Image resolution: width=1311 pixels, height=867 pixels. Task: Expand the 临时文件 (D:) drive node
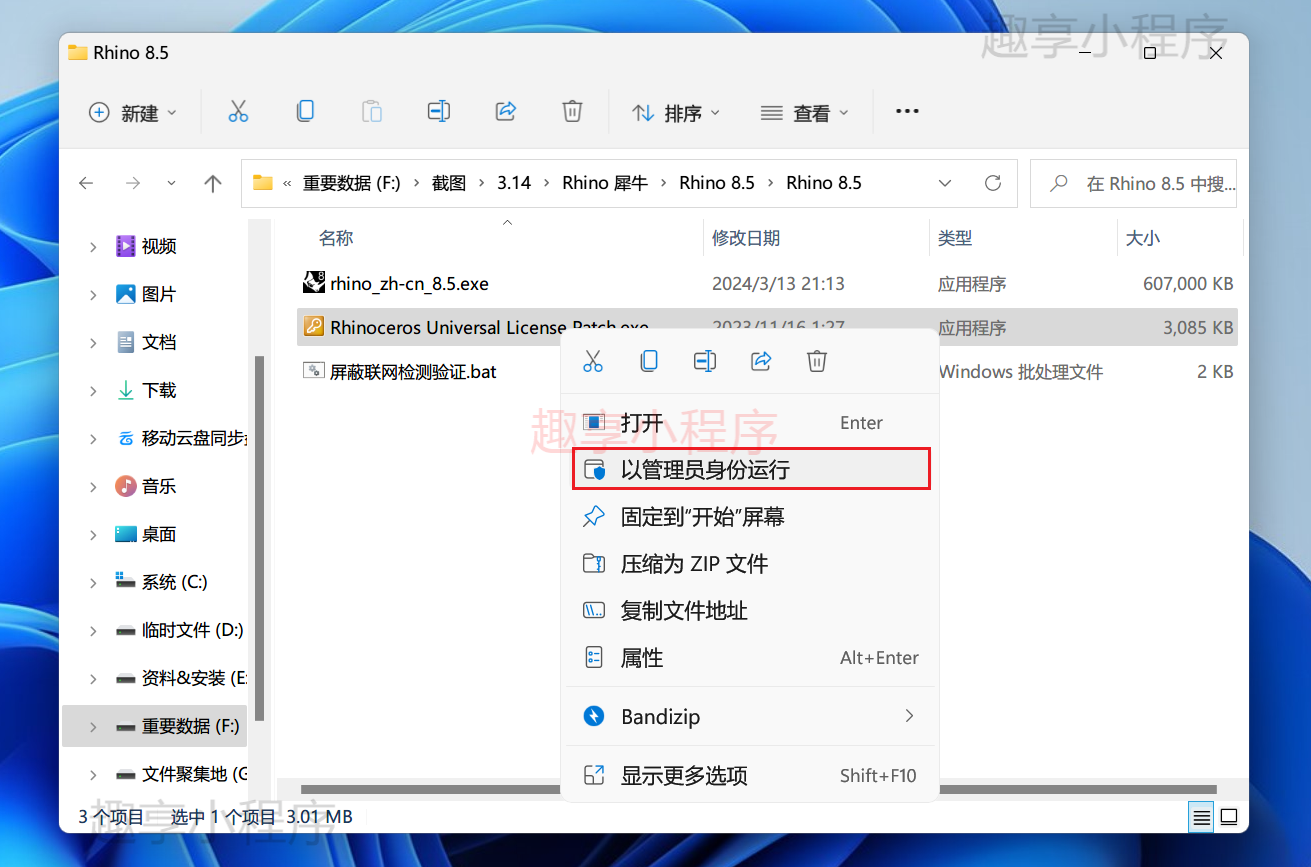pyautogui.click(x=93, y=630)
